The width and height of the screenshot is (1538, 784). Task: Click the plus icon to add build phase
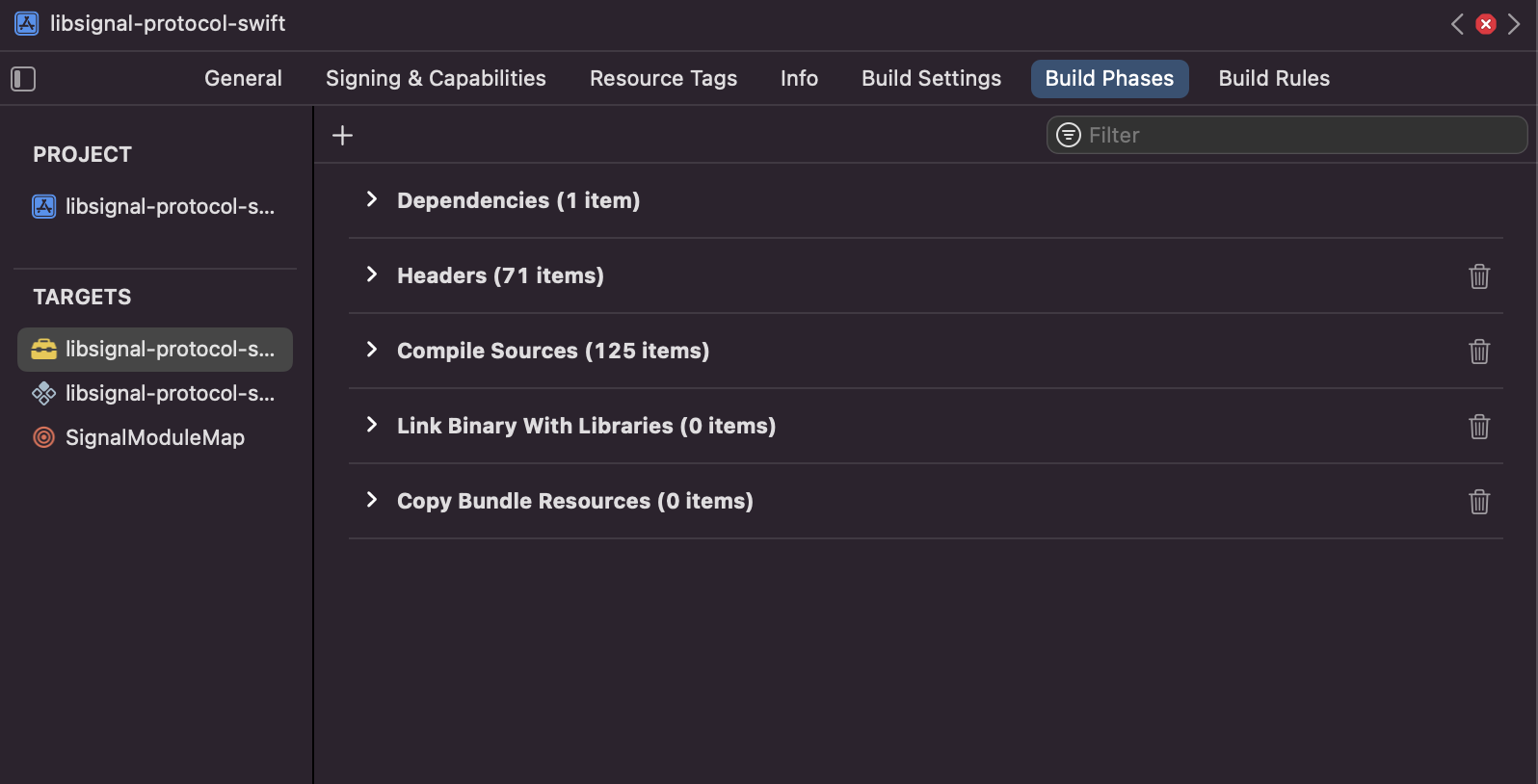click(x=342, y=136)
